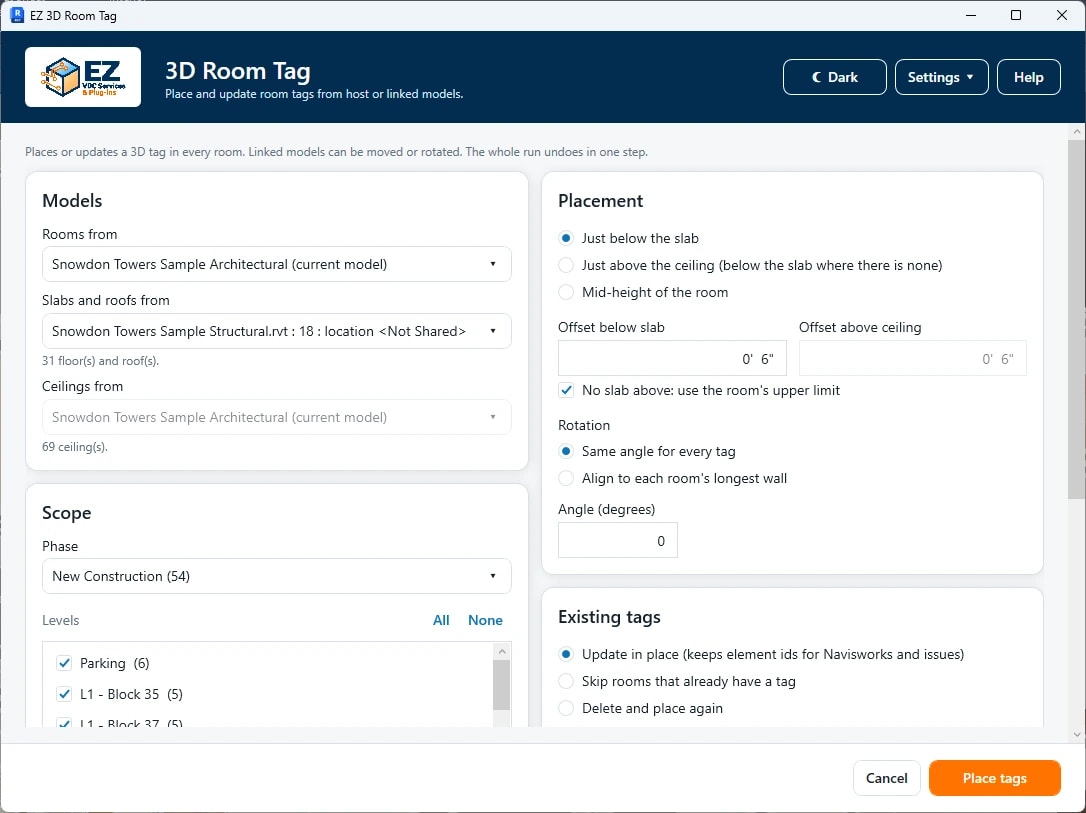Open the Help page

[1029, 77]
